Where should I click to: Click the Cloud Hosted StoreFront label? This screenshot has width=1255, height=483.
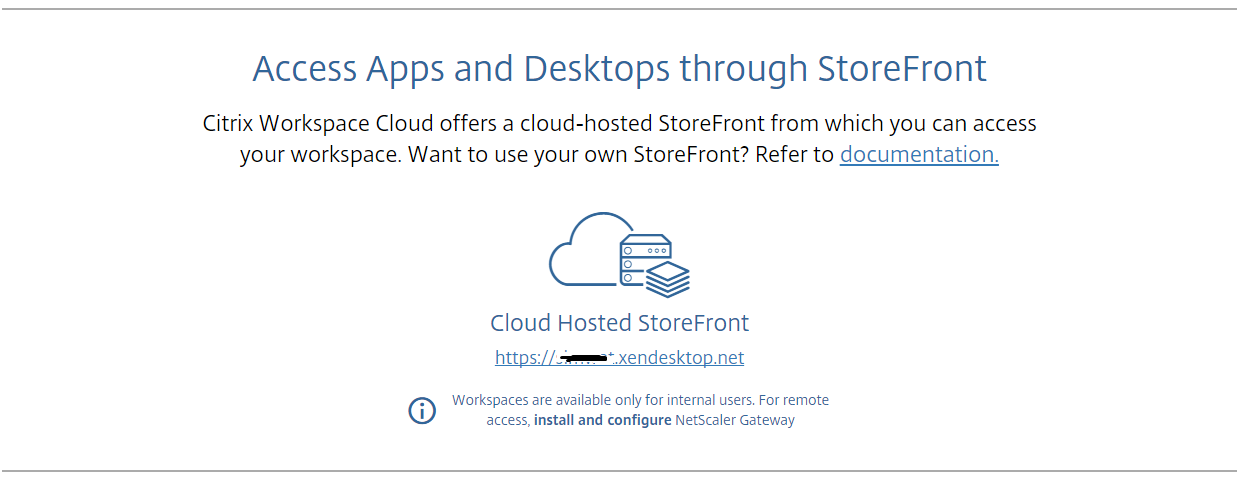tap(619, 323)
